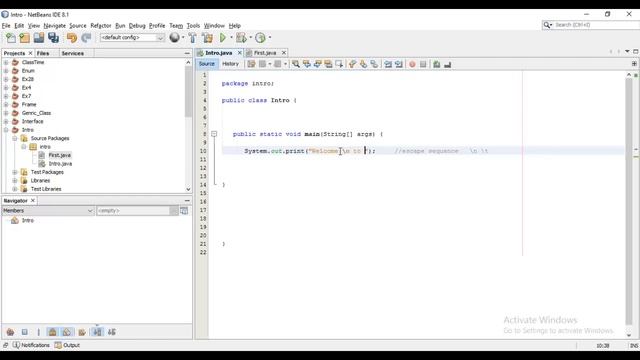Viewport: 640px width, 360px height.
Task: Click the Stop Macro Recording icon
Action: (423, 64)
